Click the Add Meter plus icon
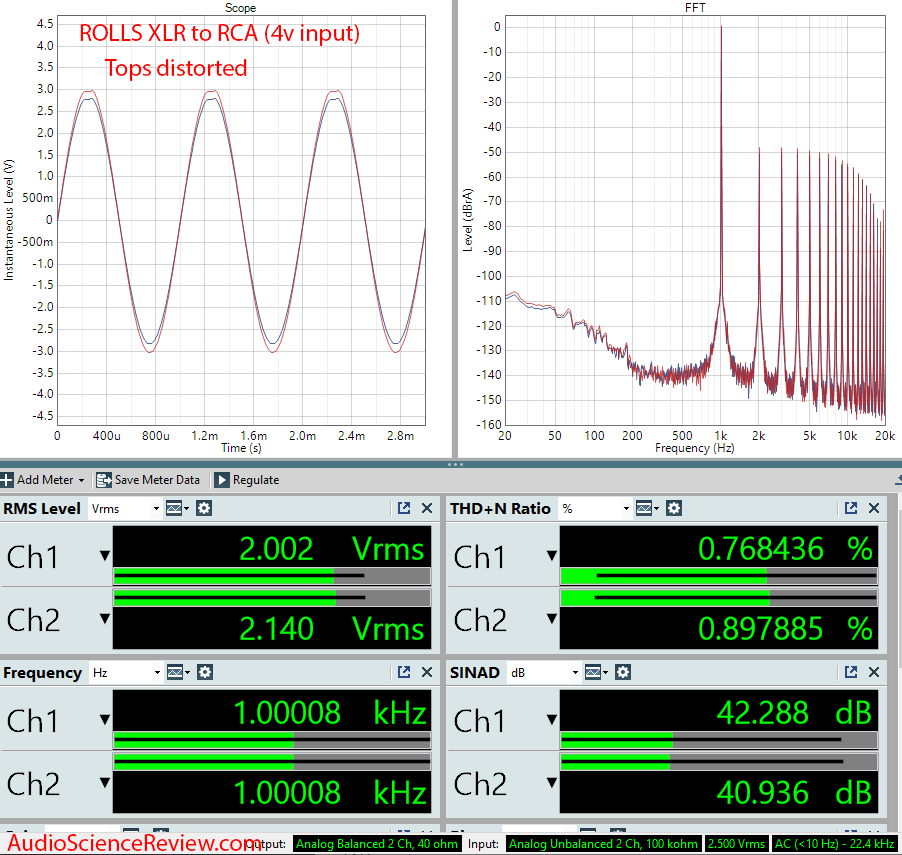The height and width of the screenshot is (855, 902). click(6, 480)
